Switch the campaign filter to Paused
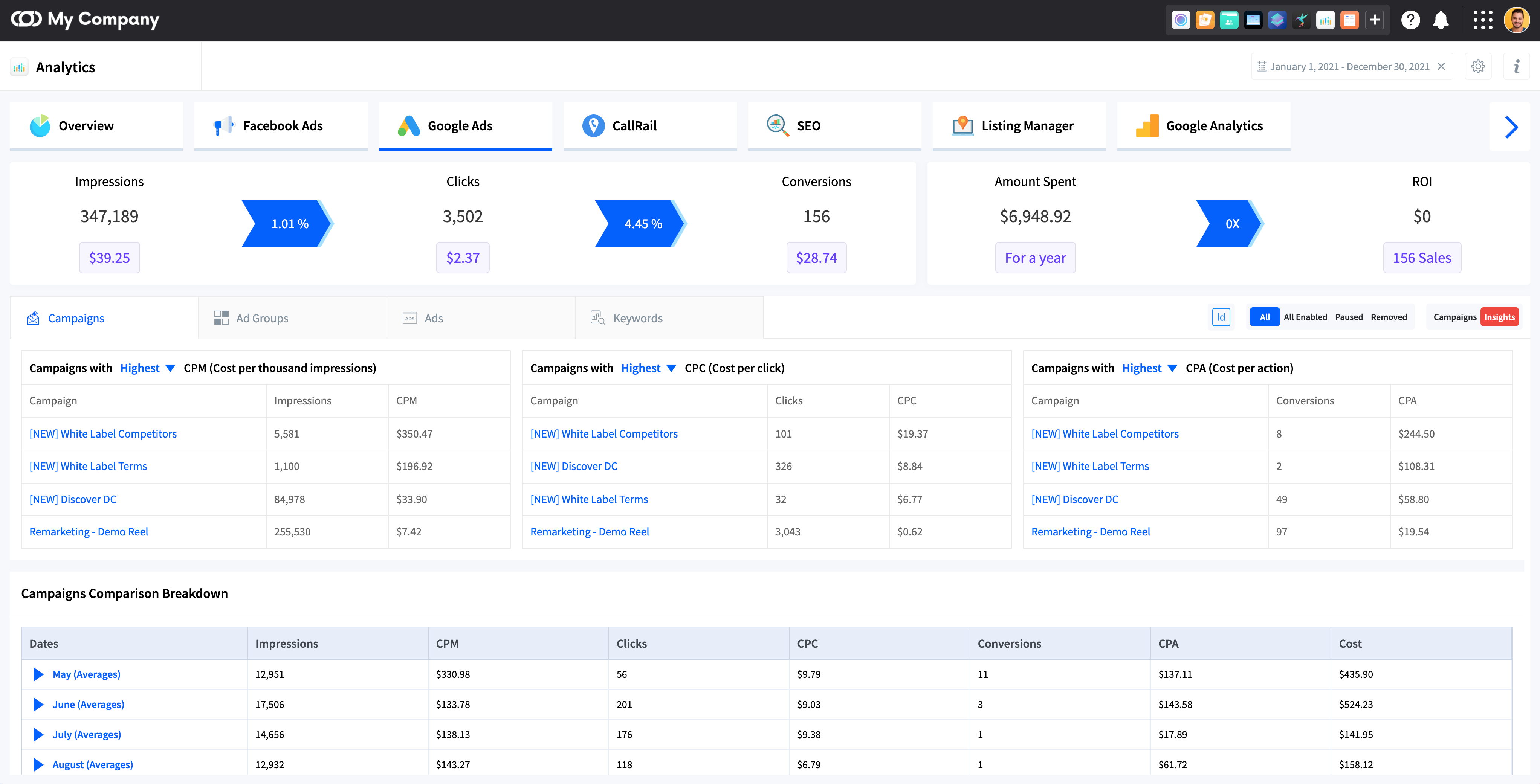Viewport: 1540px width, 784px height. (1349, 317)
